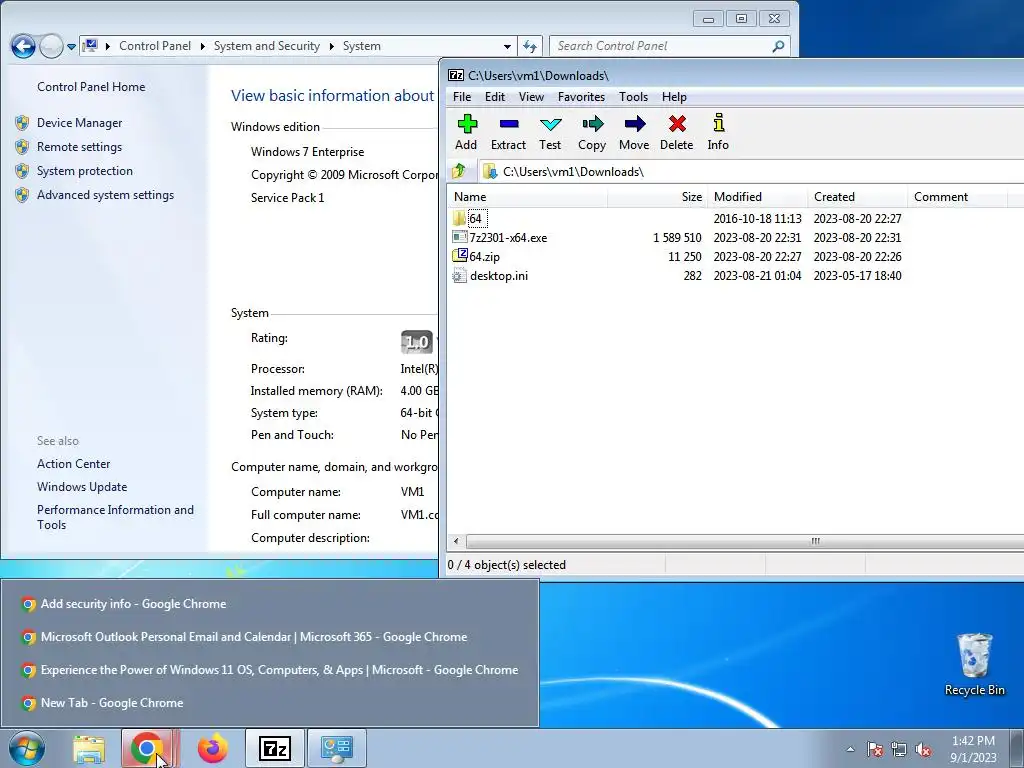The width and height of the screenshot is (1024, 768).
Task: Sort 7-Zip list by Name column
Action: click(x=528, y=197)
